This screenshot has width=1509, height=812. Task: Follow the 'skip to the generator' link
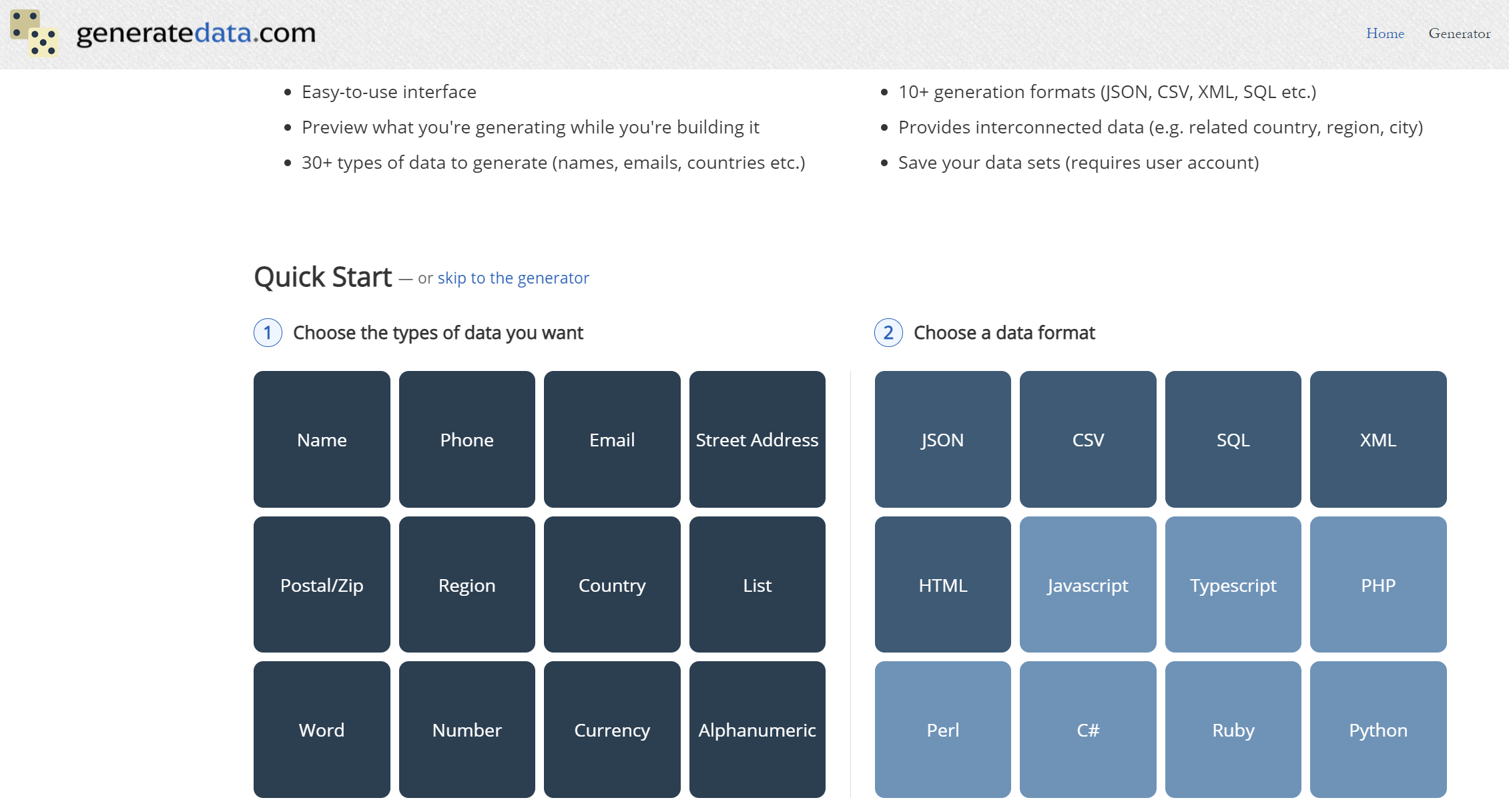click(x=513, y=278)
